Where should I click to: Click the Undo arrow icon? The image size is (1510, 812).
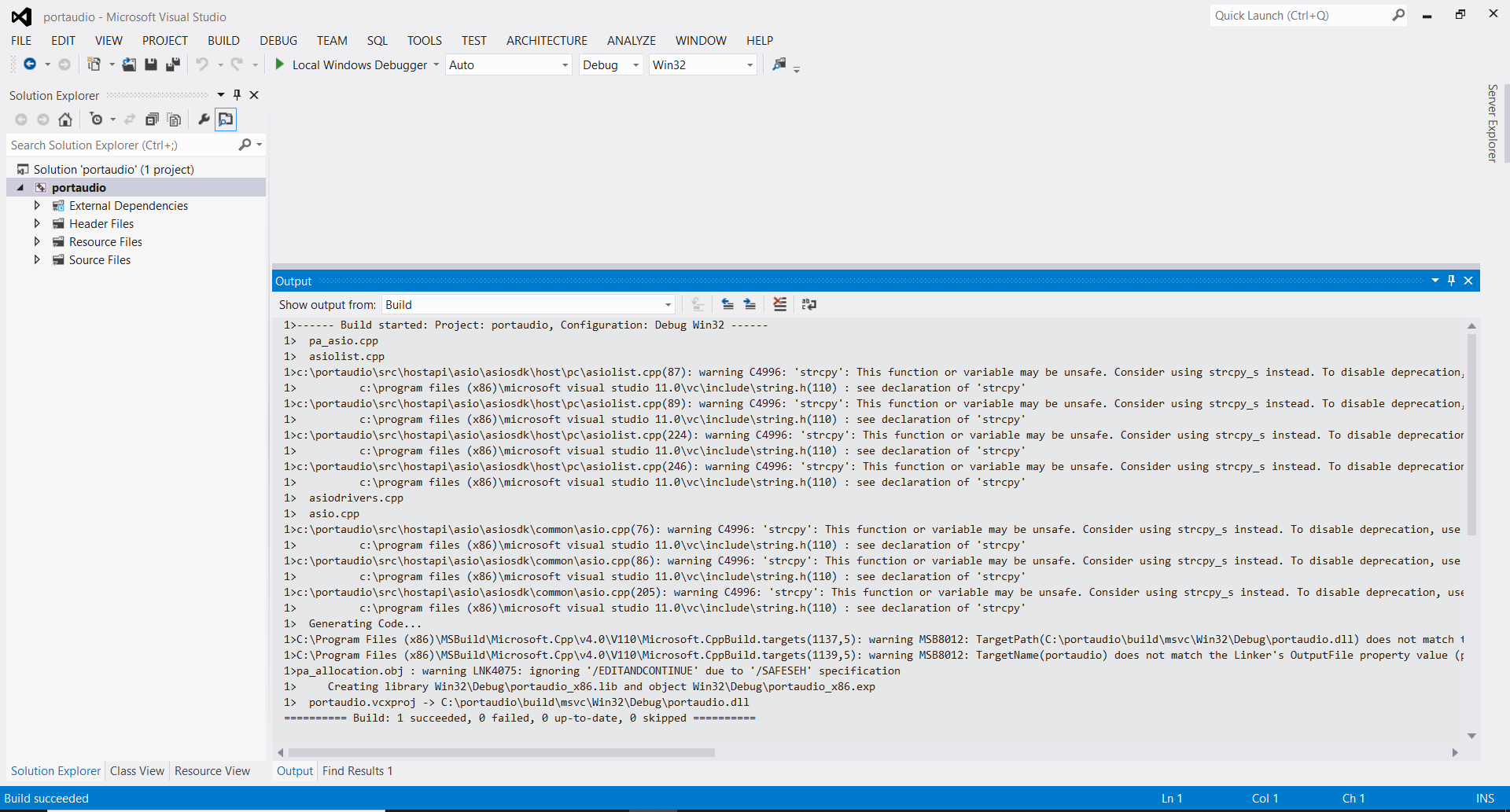[202, 64]
